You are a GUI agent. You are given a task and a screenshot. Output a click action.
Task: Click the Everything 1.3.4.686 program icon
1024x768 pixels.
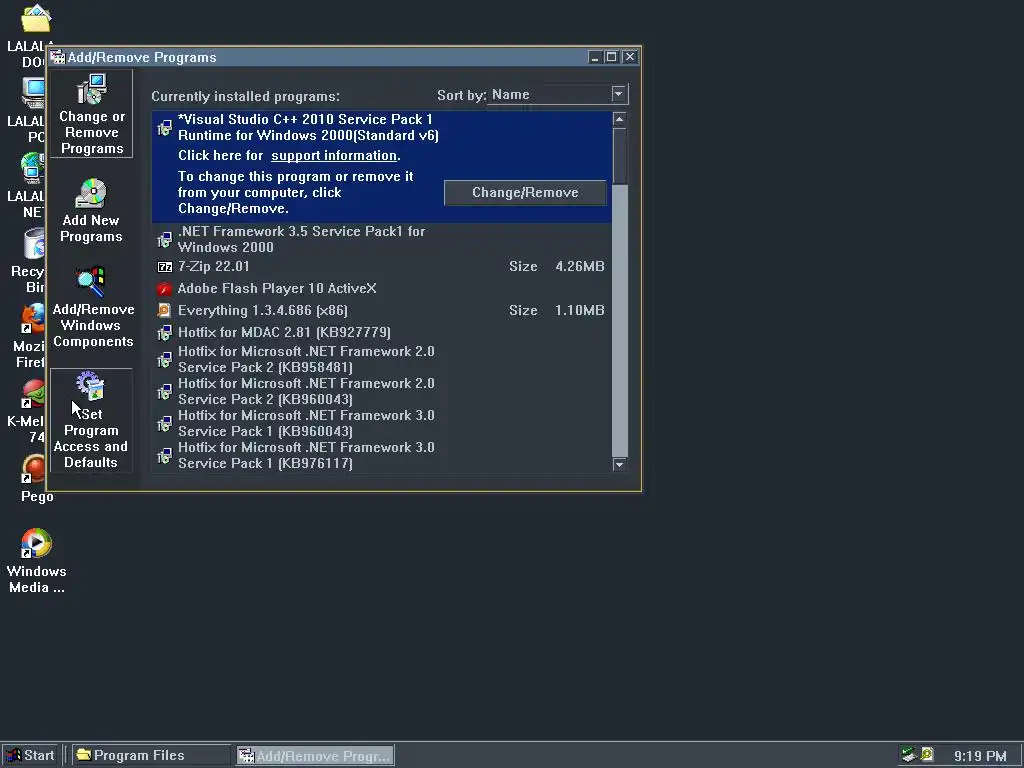(165, 310)
